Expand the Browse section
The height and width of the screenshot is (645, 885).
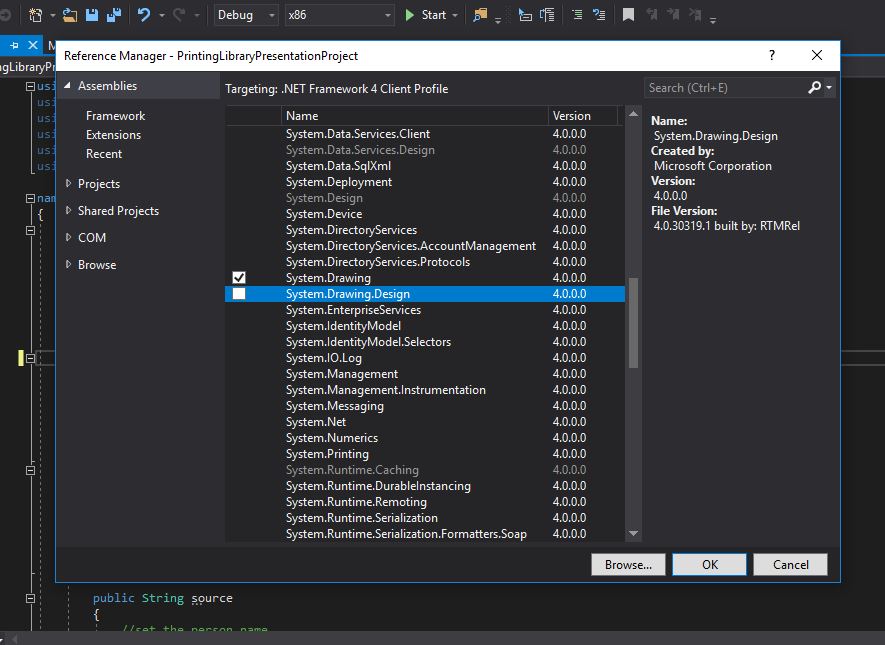coord(68,264)
